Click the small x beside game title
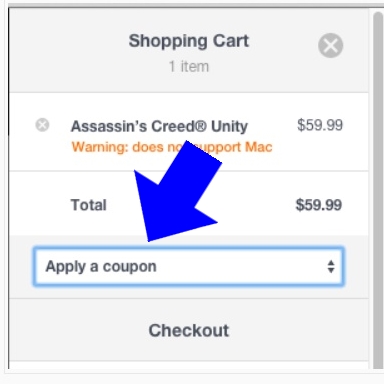Viewport: 384px width, 384px height. pyautogui.click(x=42, y=125)
